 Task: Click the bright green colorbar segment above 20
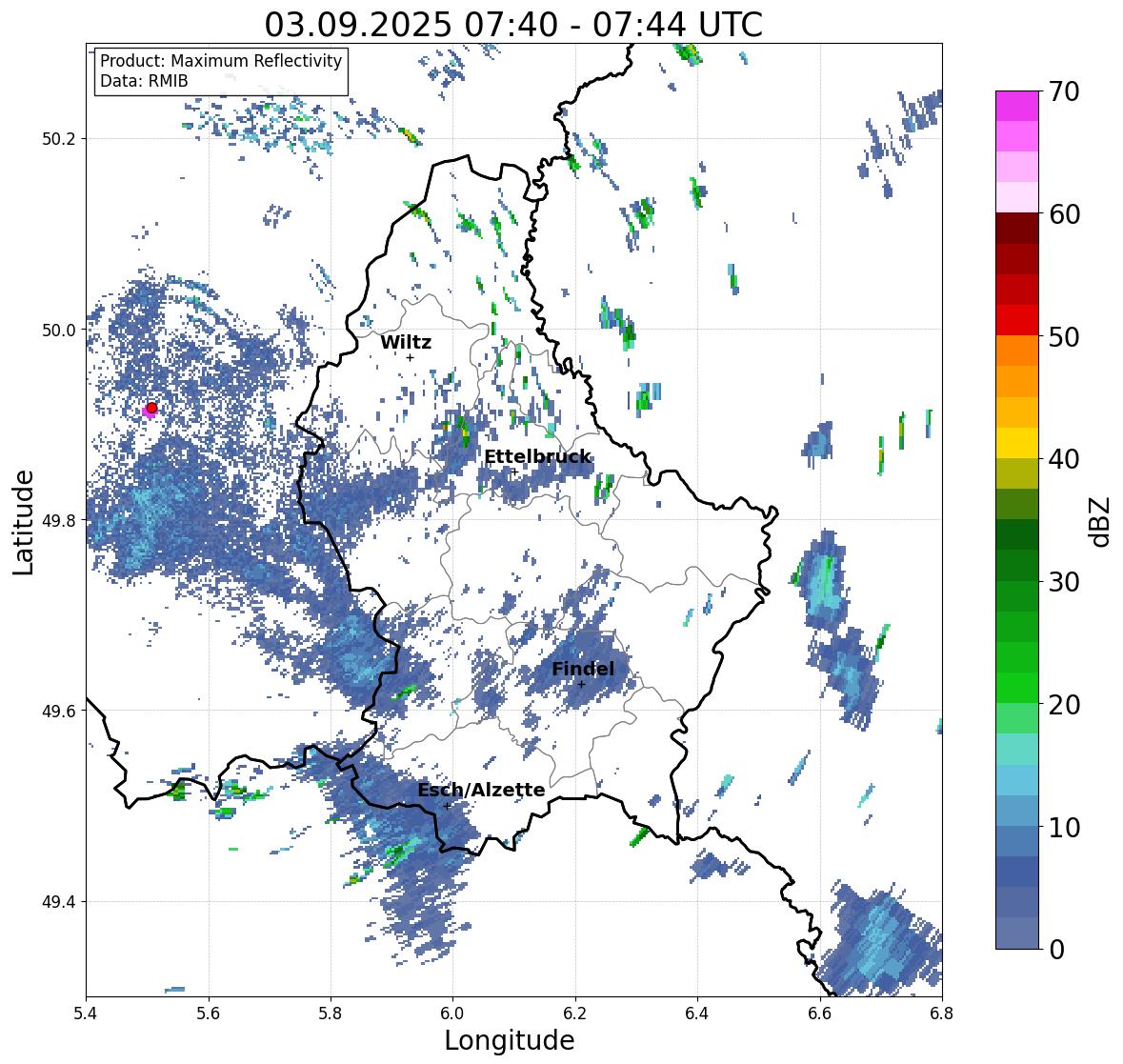coord(1017,688)
